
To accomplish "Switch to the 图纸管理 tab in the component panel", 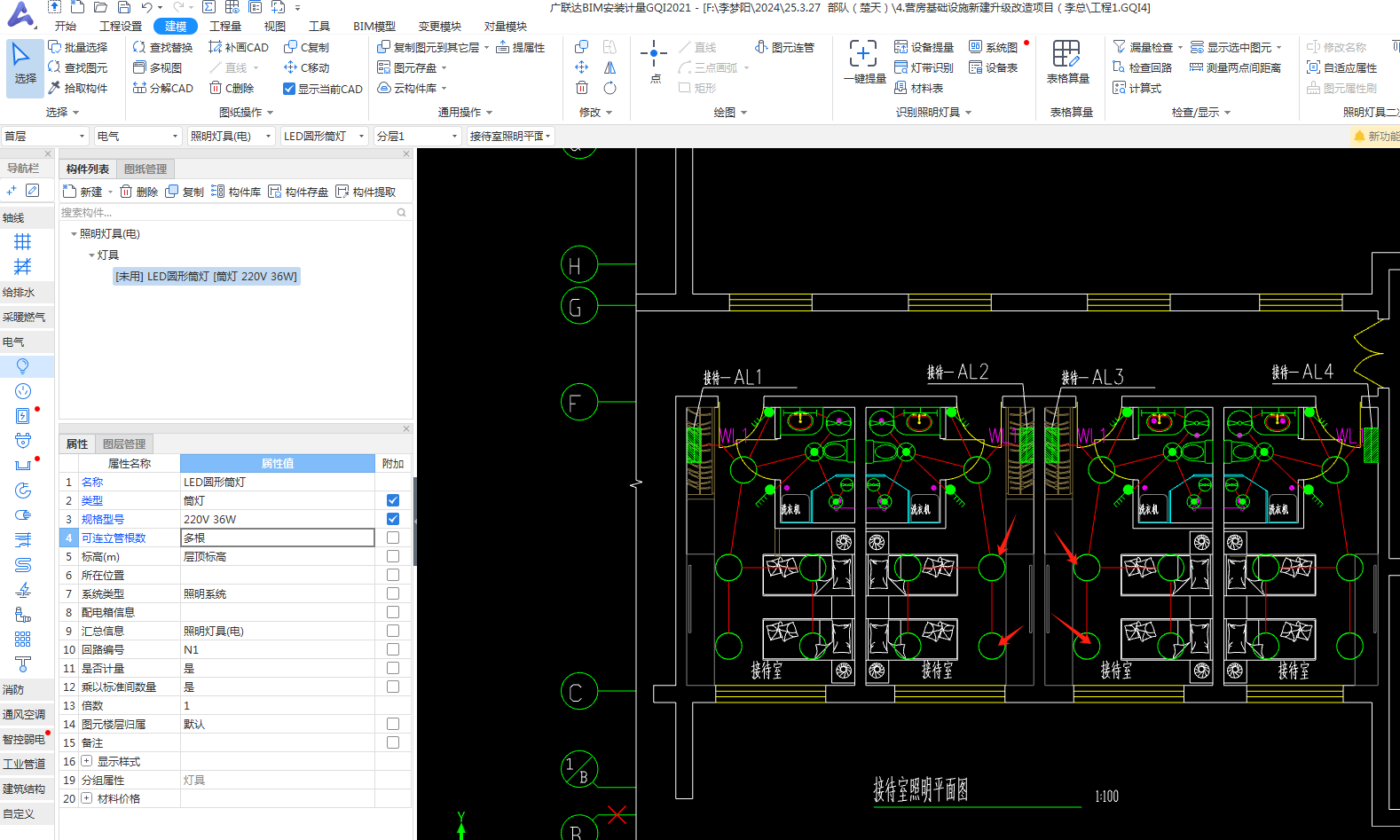I will [x=146, y=169].
